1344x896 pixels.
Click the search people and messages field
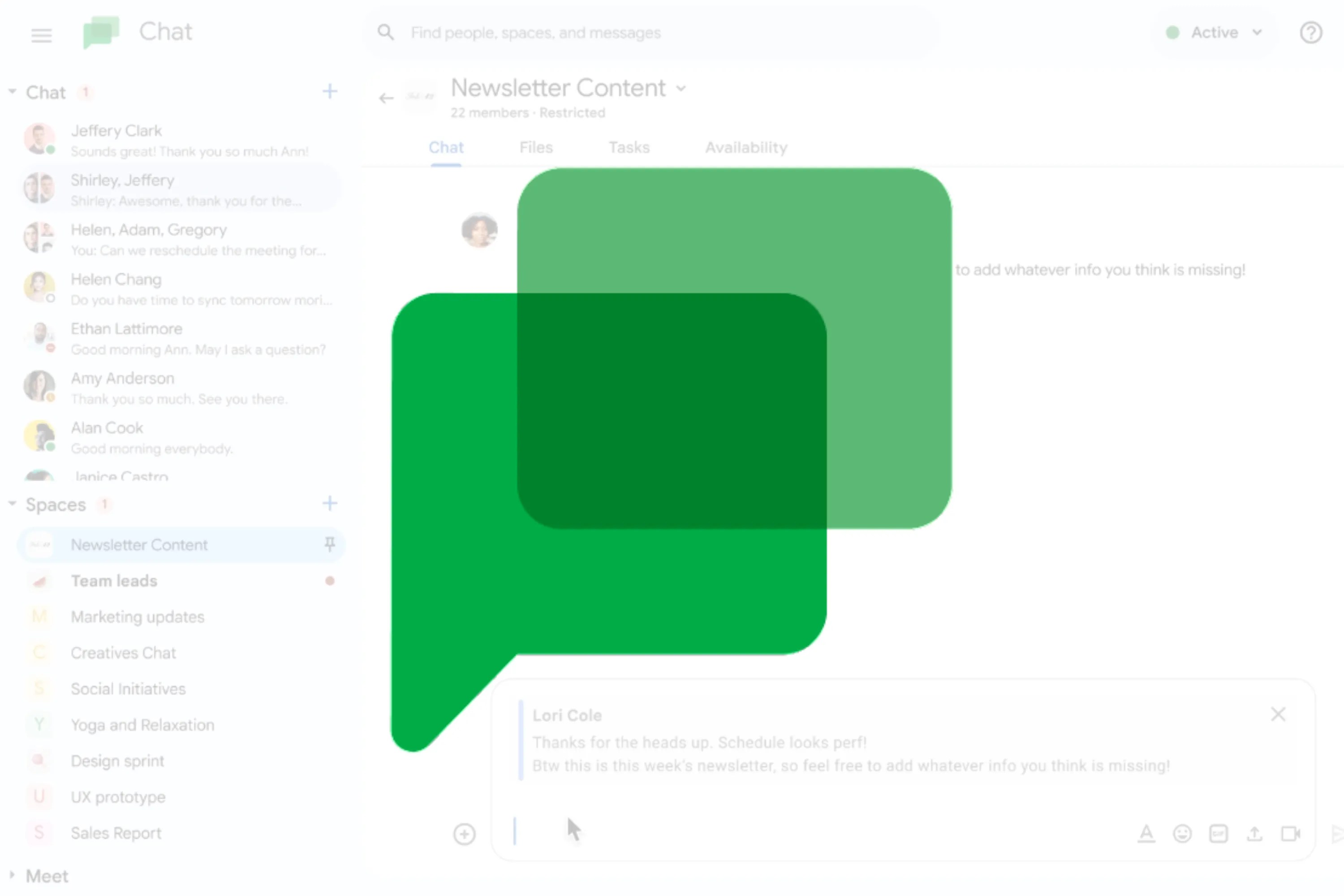pyautogui.click(x=651, y=33)
